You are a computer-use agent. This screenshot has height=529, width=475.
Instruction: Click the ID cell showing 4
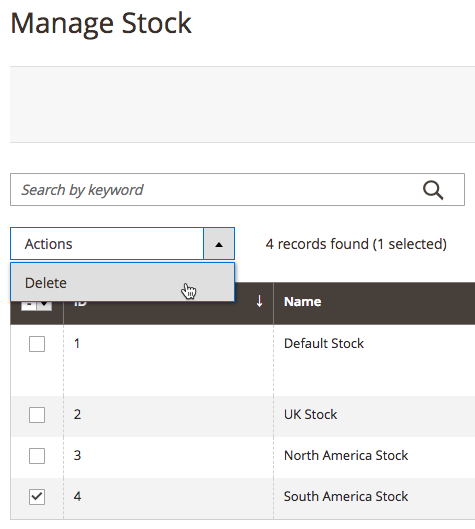click(x=78, y=496)
